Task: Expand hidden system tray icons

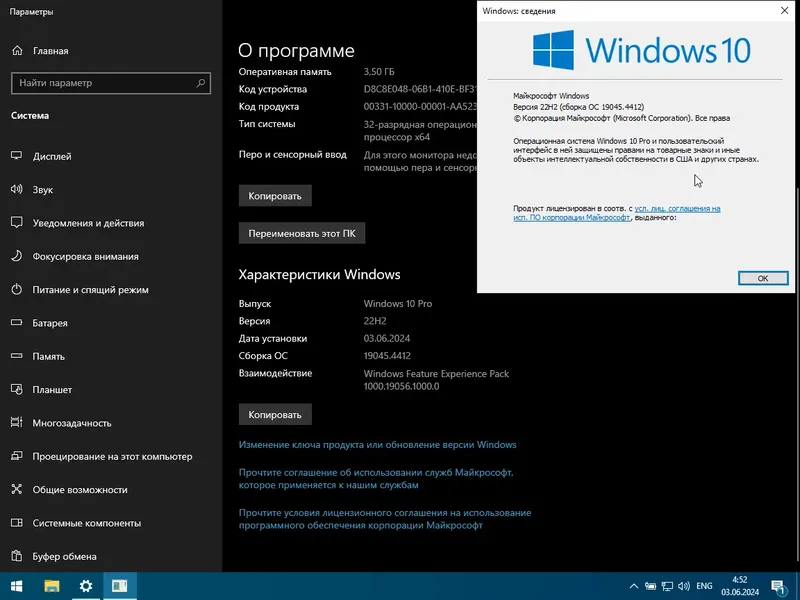Action: tap(633, 588)
